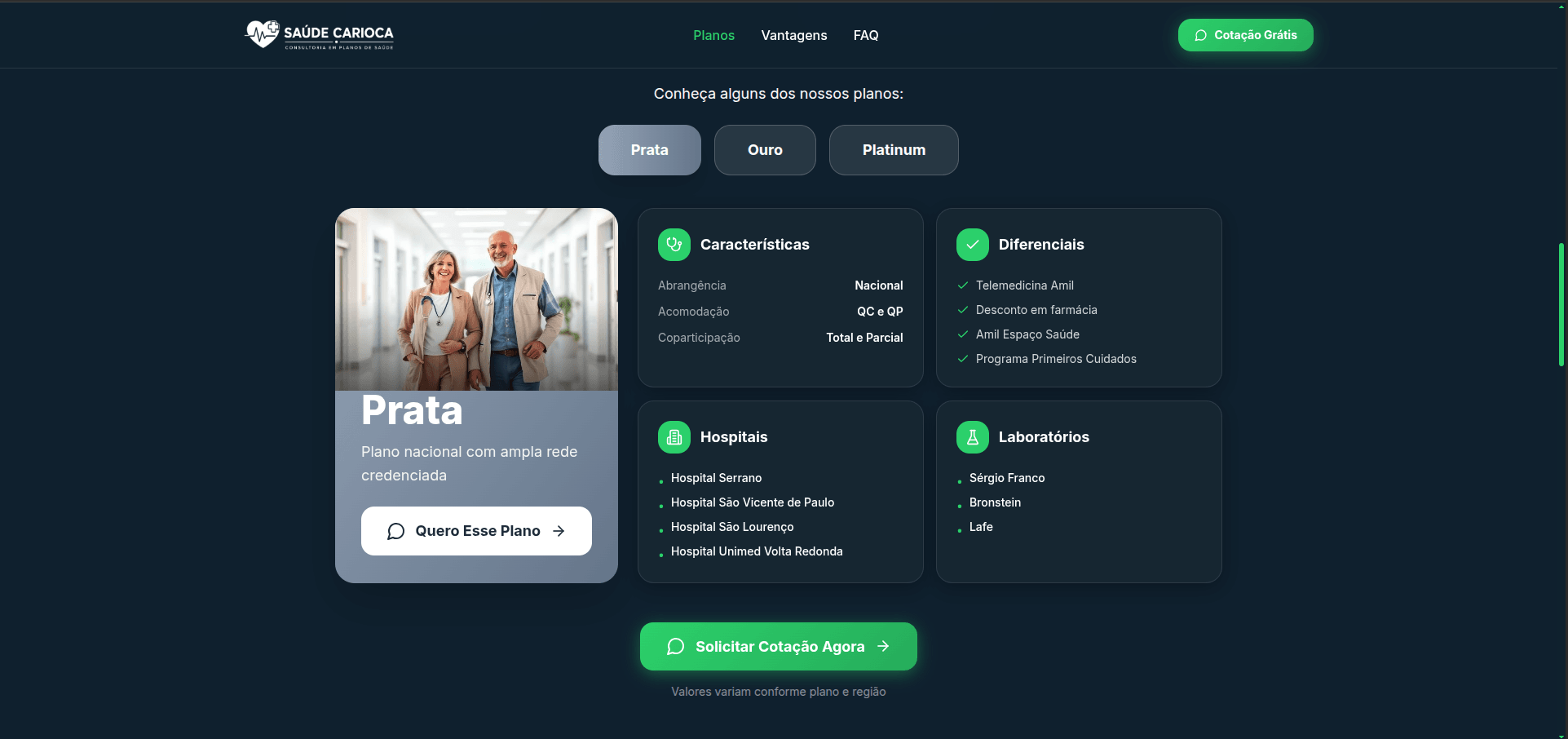
Task: Click the stethoscope icon beside Características
Action: click(x=674, y=245)
